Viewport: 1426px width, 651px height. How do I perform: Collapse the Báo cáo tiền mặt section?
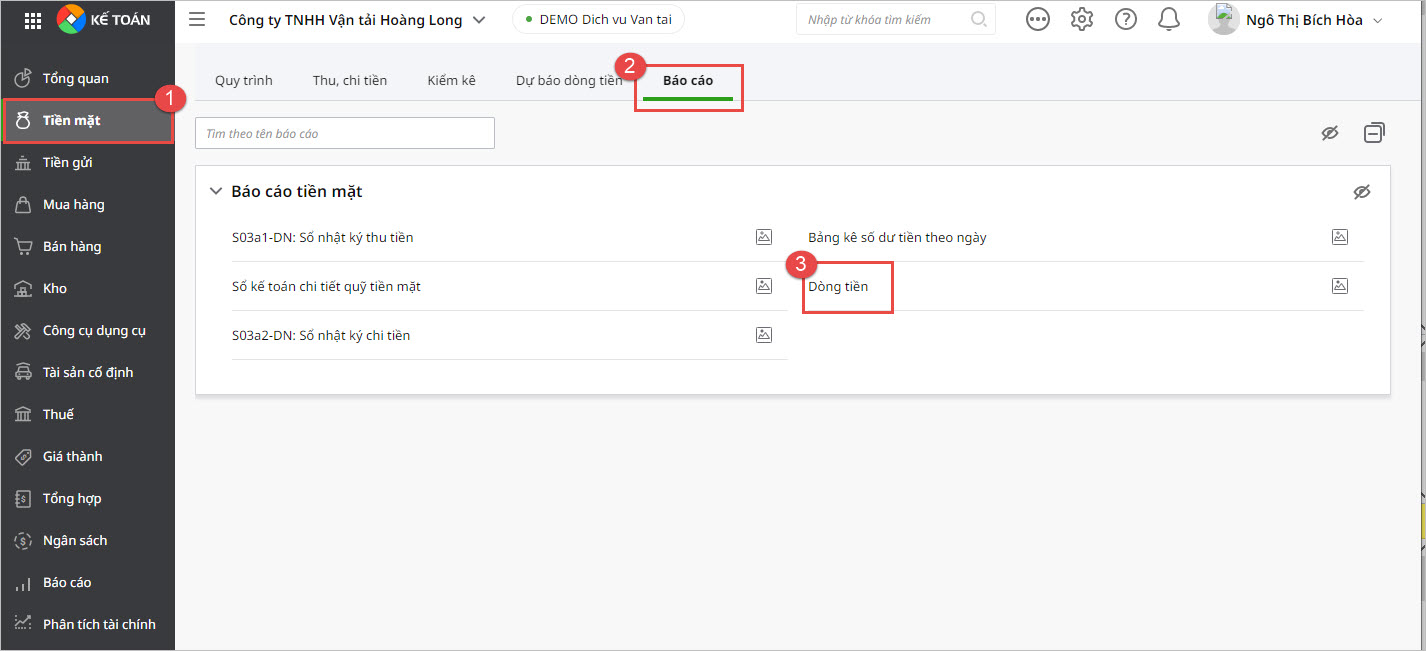click(x=216, y=192)
